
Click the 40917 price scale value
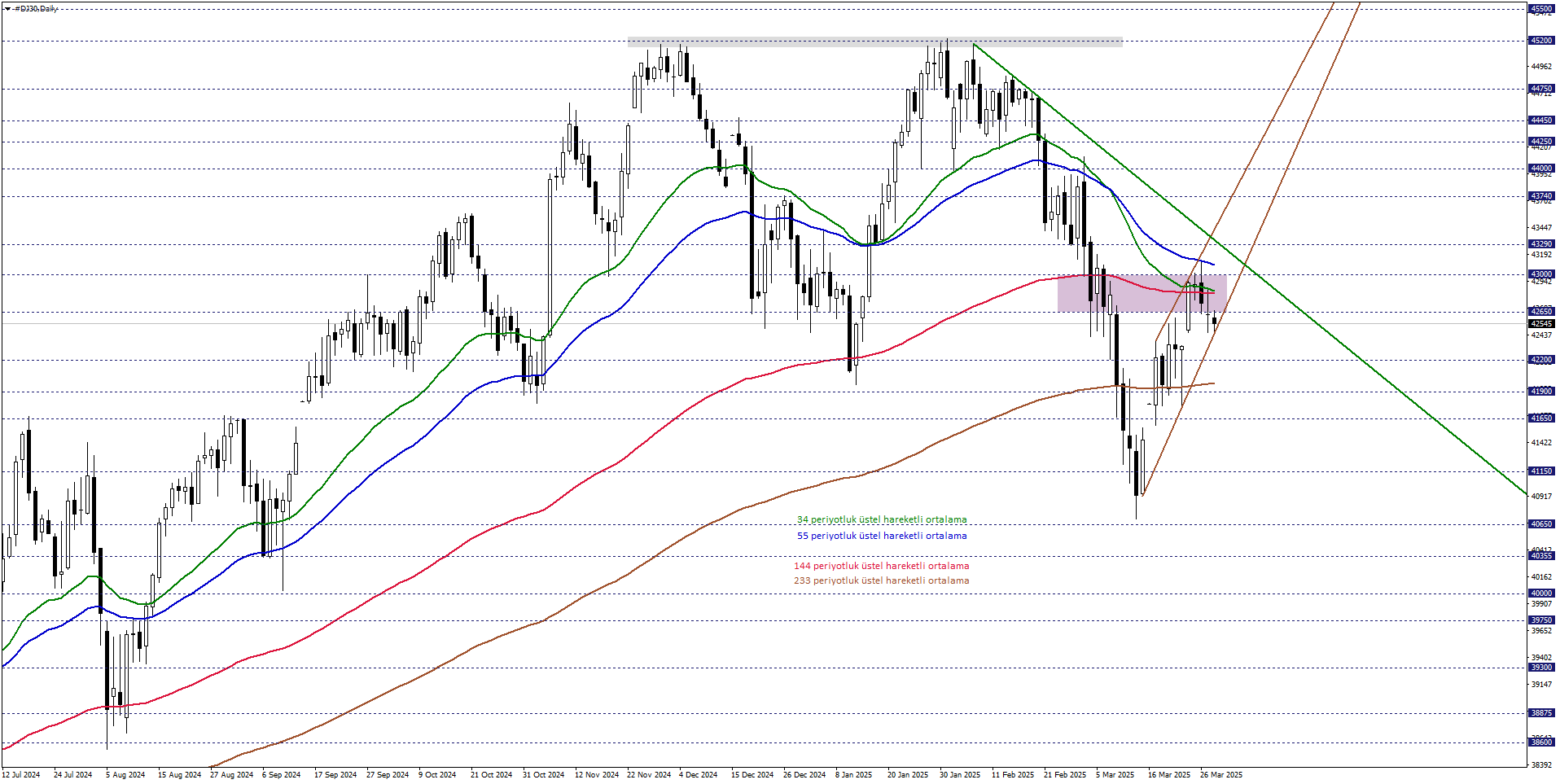[1541, 497]
